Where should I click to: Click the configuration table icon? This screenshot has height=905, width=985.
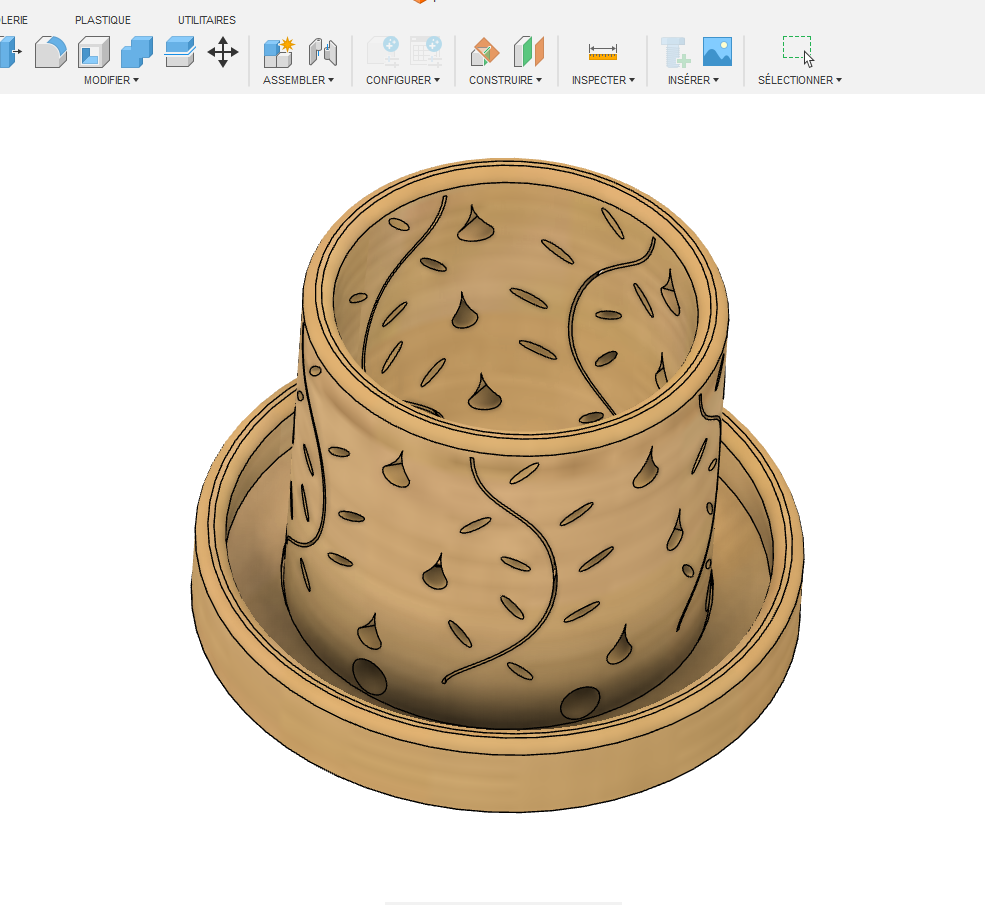[x=426, y=51]
